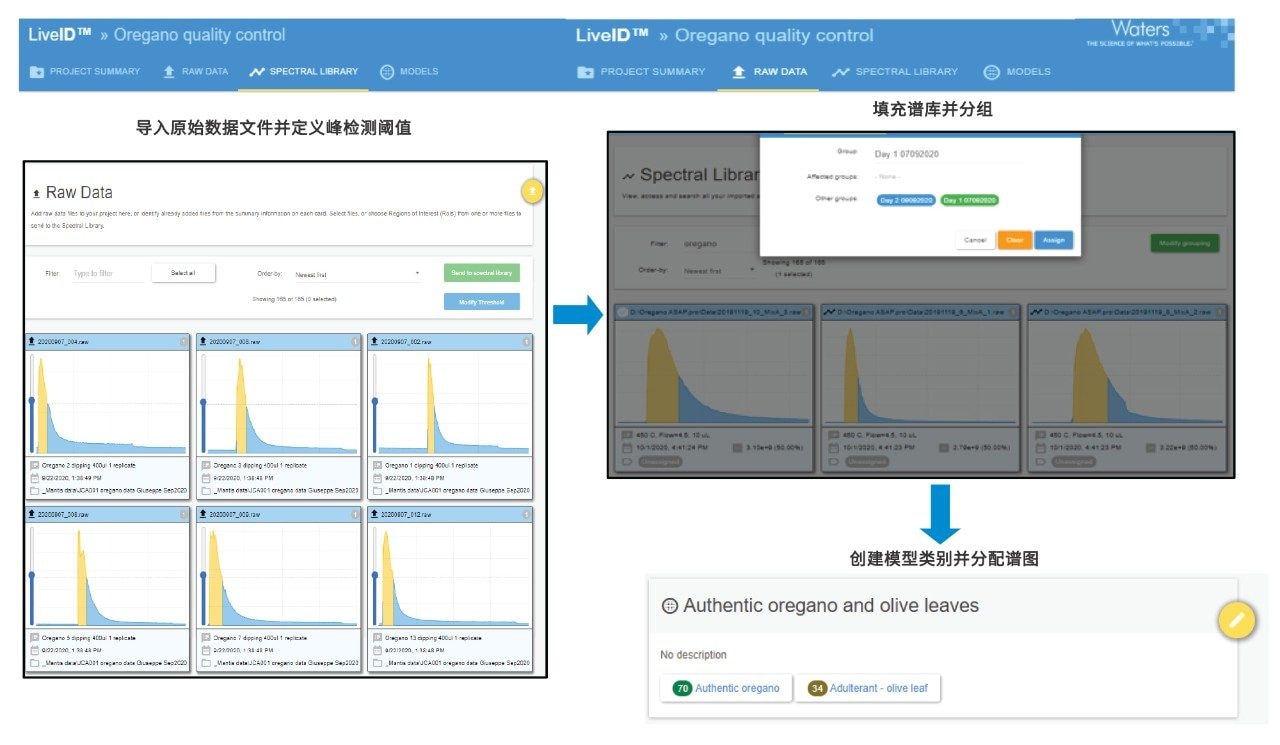Click calendar icon under Oregano 5 dipping card

tap(35, 650)
